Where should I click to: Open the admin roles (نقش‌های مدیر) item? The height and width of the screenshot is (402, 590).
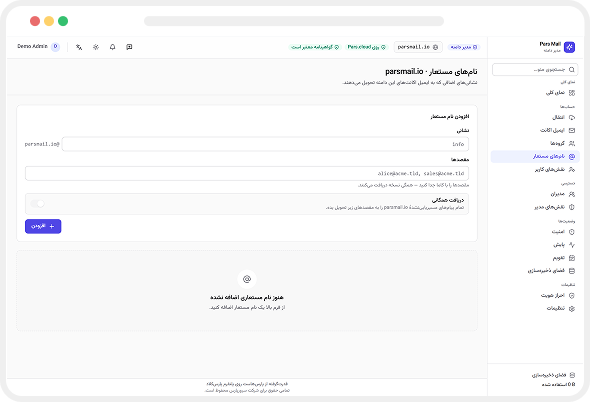coord(535,207)
